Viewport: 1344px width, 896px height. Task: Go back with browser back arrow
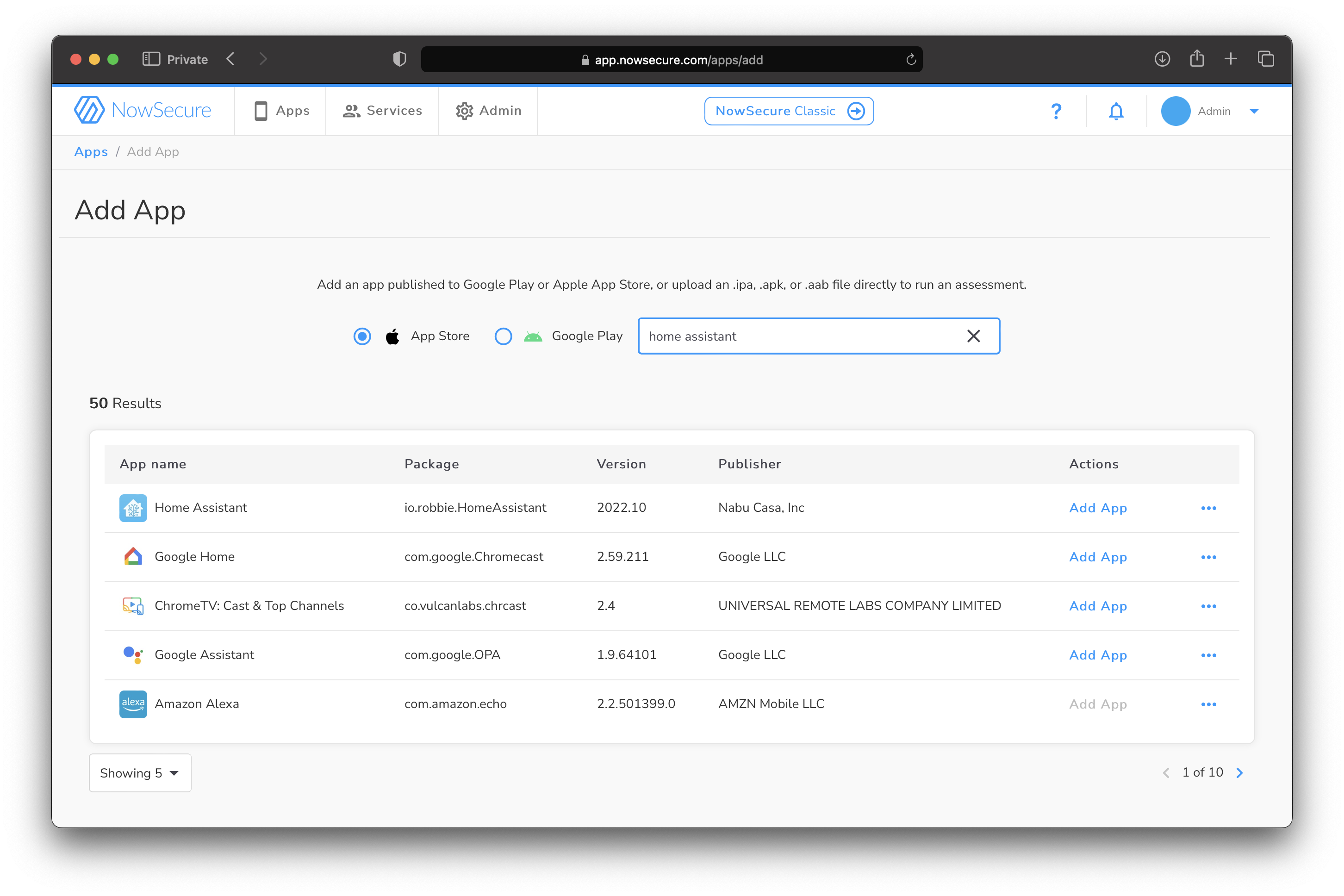[x=230, y=59]
